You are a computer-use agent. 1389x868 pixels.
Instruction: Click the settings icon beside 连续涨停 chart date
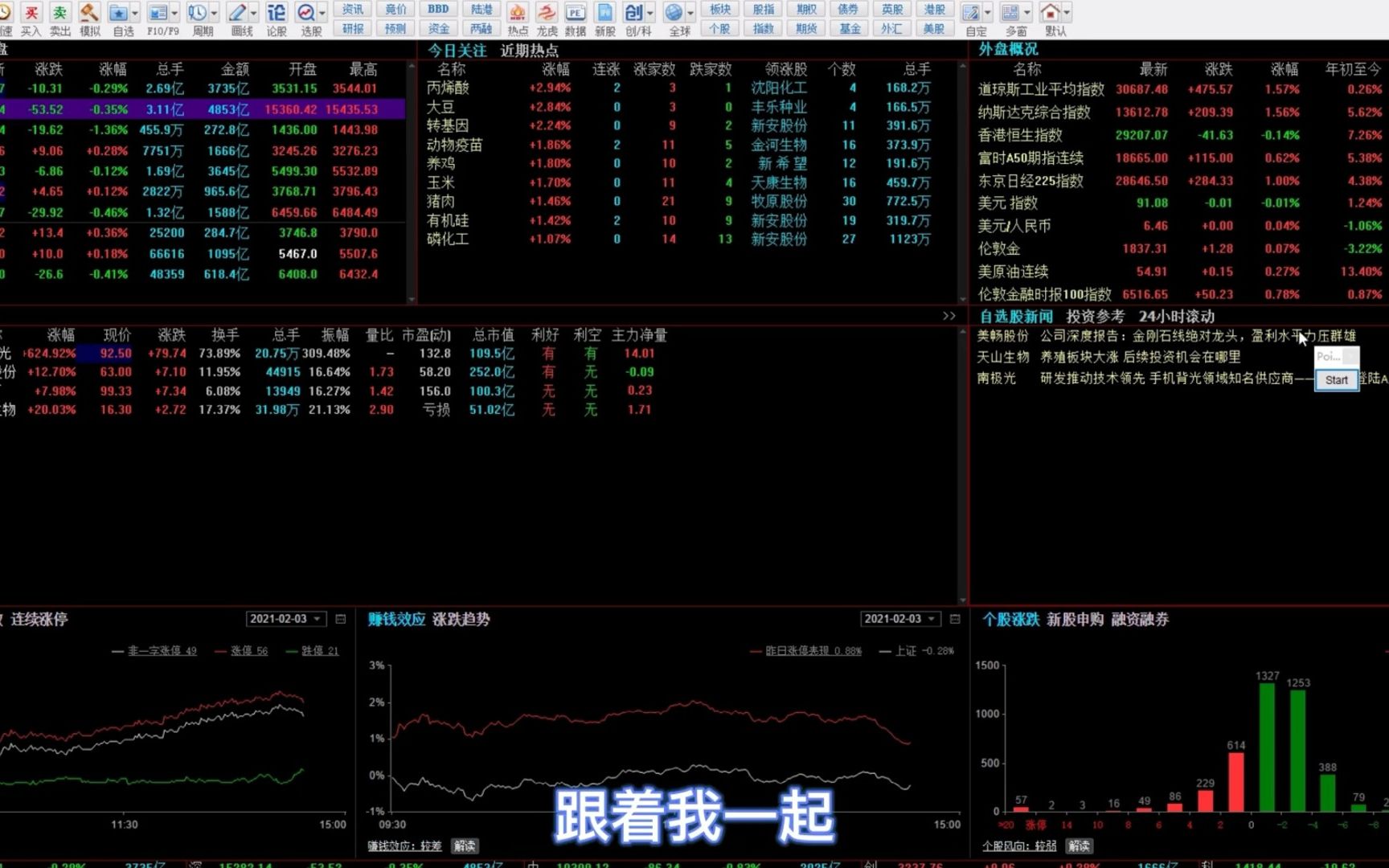(341, 619)
